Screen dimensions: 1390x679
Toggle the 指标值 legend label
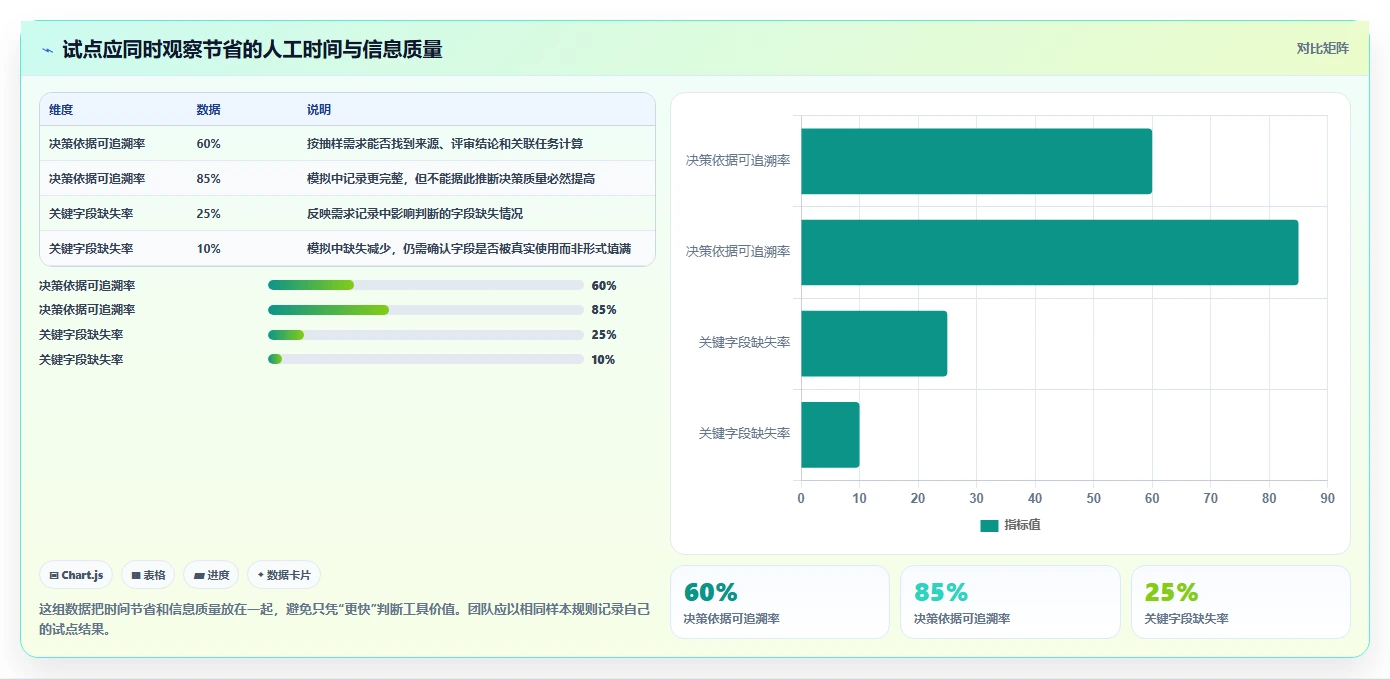[x=1022, y=526]
